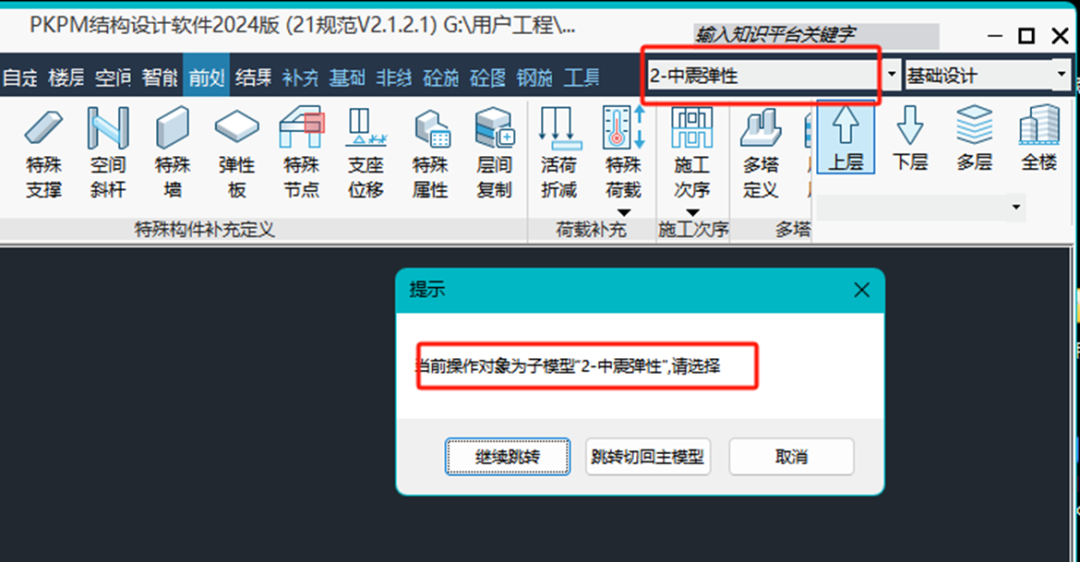
Task: Open the 补充 ribbon tab
Action: [300, 77]
